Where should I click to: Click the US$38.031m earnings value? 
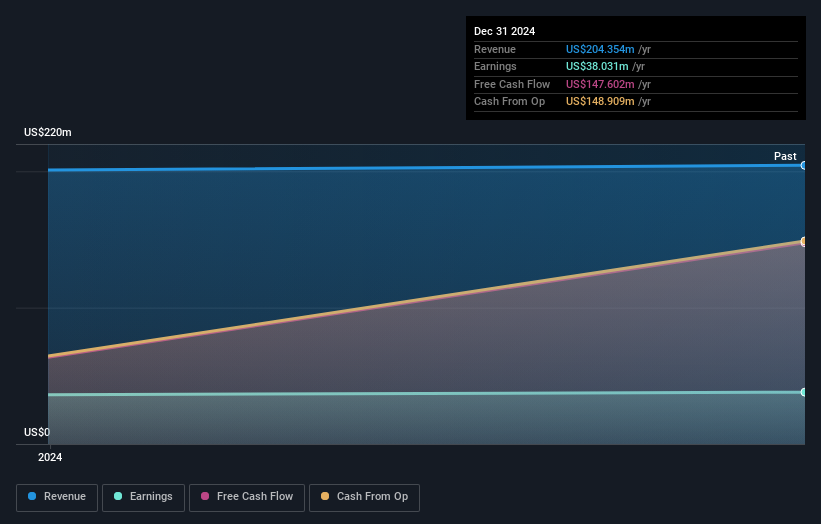pyautogui.click(x=597, y=66)
